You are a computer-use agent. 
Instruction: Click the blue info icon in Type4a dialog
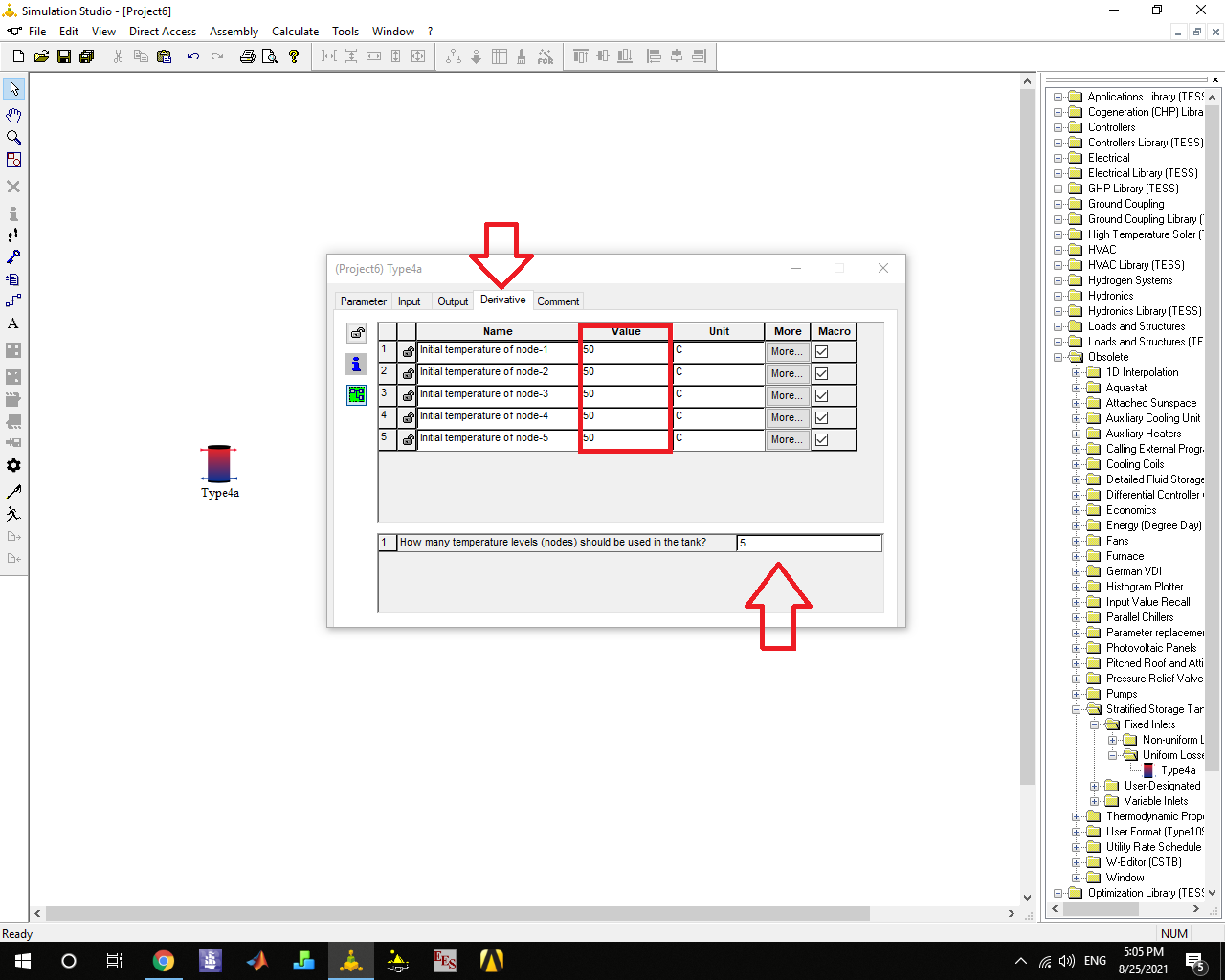point(356,365)
